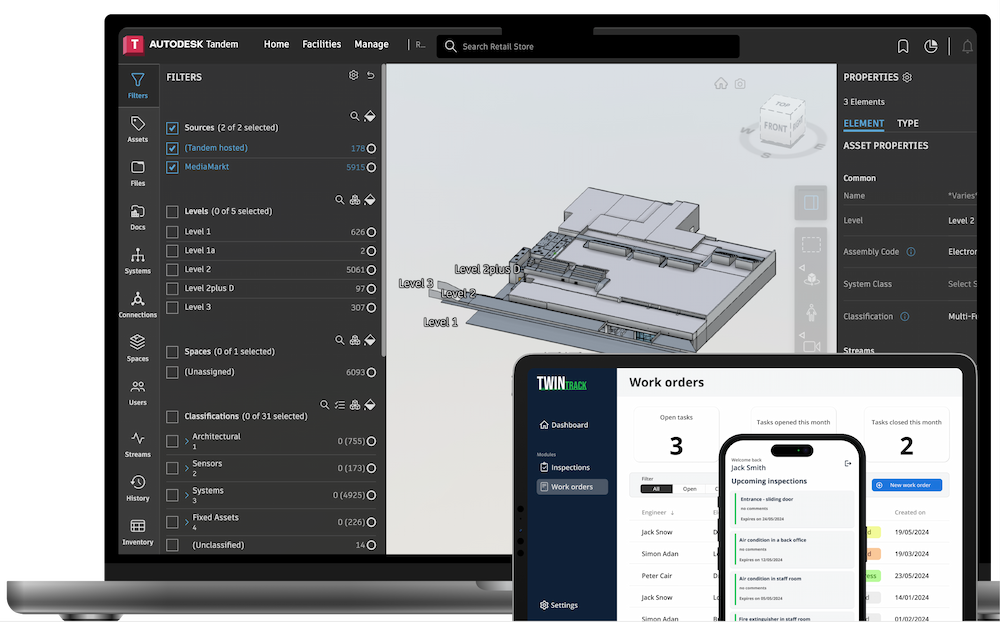The image size is (1000, 622).
Task: Open the Inventory sidebar panel
Action: coord(138,532)
